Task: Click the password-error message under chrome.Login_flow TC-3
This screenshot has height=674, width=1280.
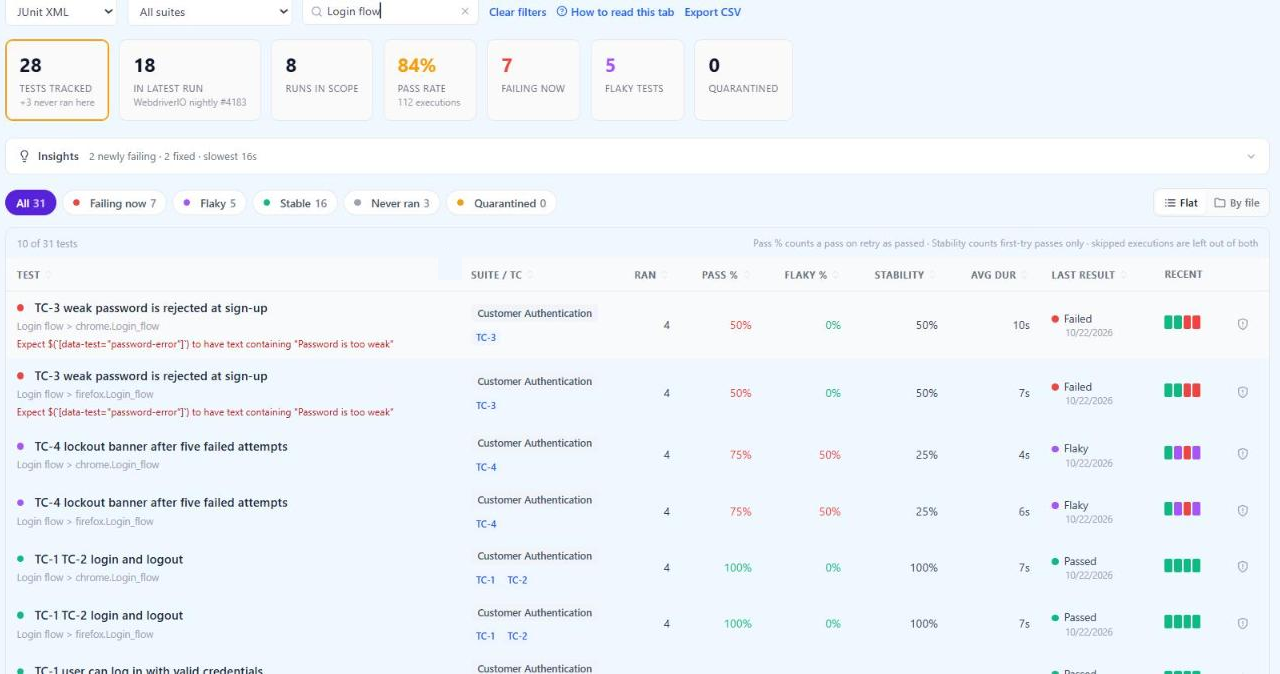Action: [205, 344]
